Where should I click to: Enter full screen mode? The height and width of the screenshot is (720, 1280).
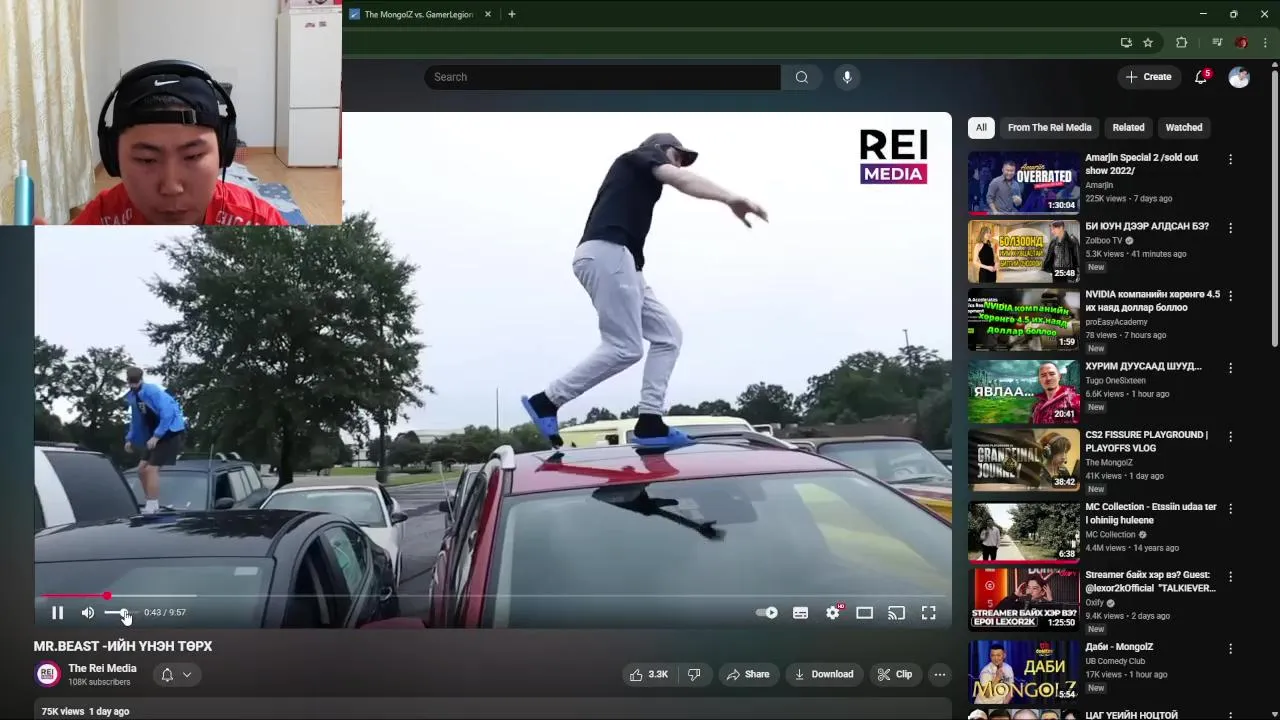(929, 613)
